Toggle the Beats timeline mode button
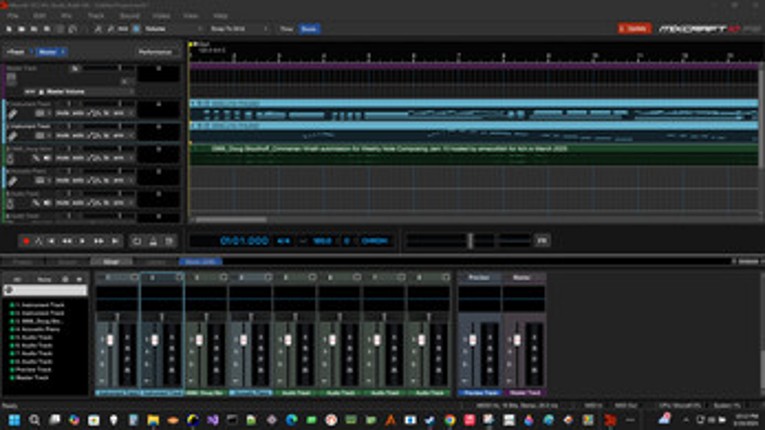 pyautogui.click(x=309, y=29)
